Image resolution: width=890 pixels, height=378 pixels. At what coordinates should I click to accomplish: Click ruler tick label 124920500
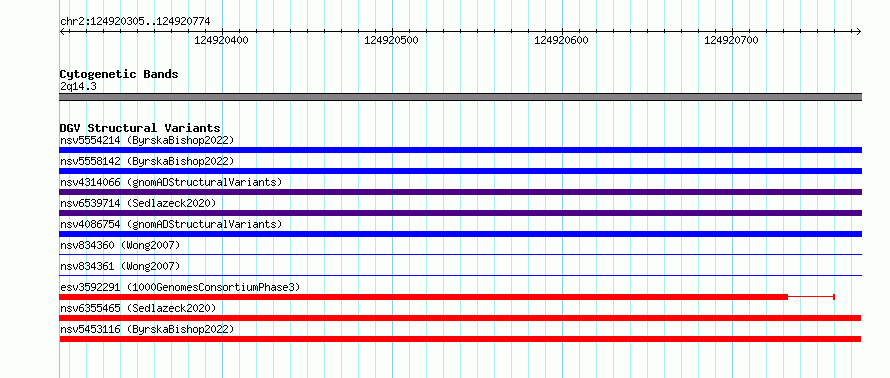(391, 40)
